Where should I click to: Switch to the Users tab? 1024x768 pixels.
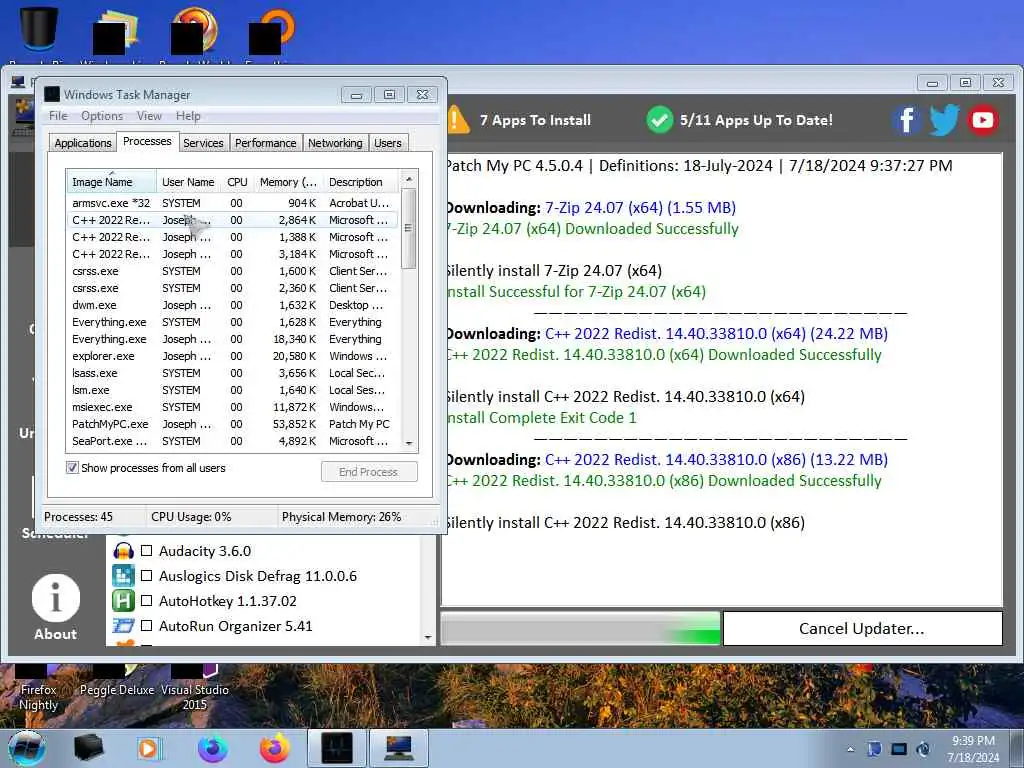pyautogui.click(x=388, y=143)
